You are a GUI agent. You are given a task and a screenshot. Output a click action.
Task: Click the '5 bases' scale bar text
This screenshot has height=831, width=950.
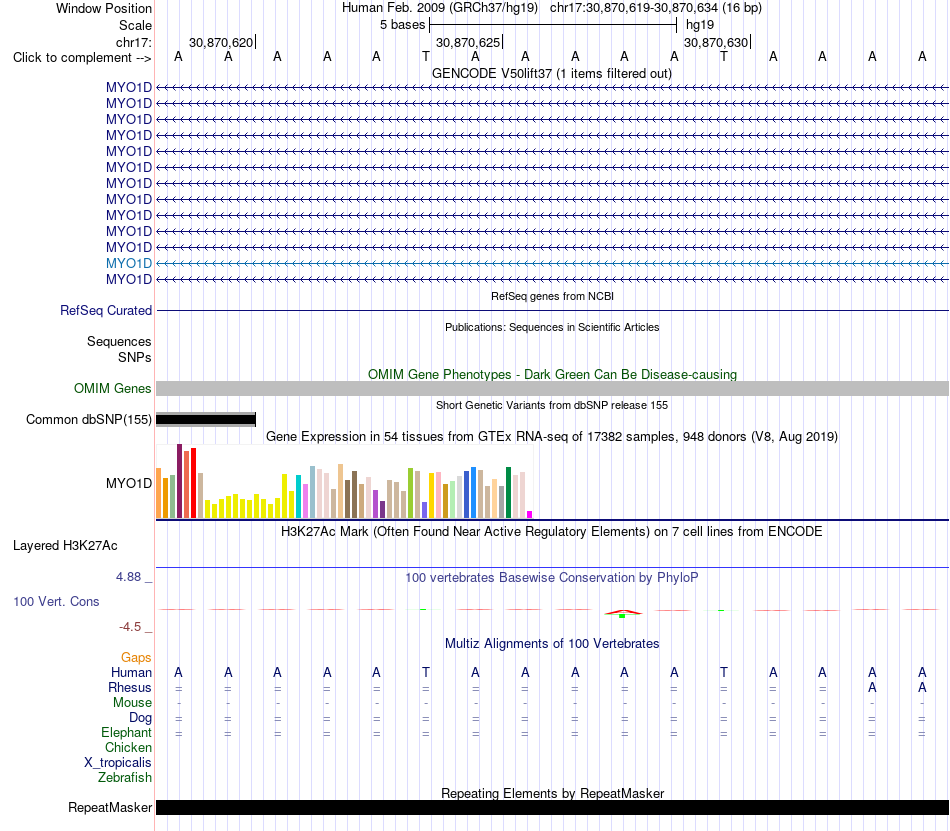pos(402,25)
